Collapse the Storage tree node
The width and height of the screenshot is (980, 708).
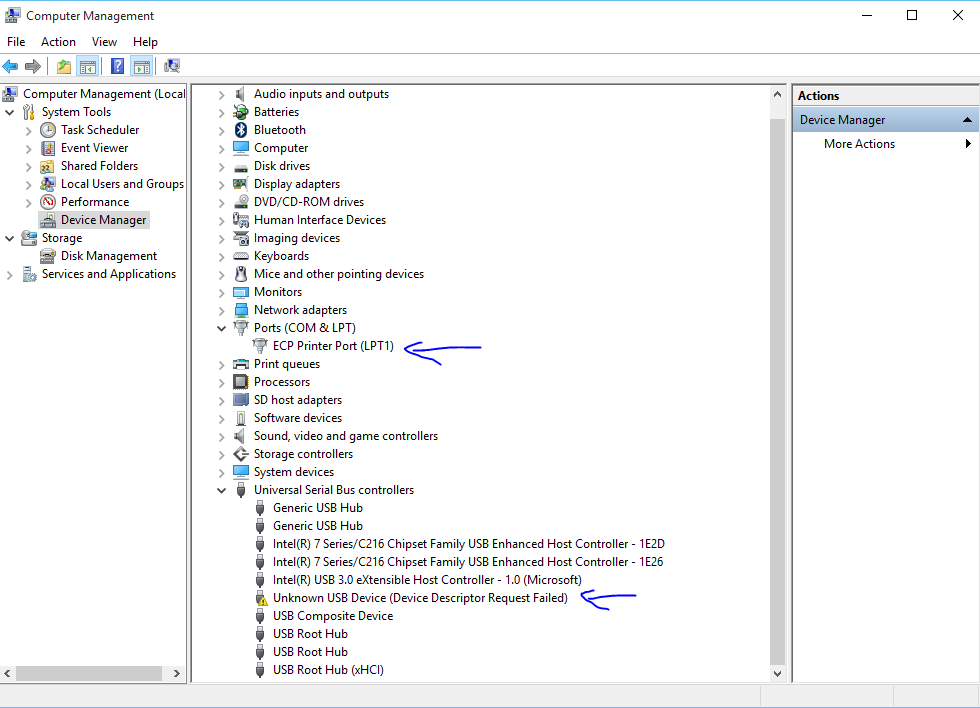pyautogui.click(x=9, y=238)
